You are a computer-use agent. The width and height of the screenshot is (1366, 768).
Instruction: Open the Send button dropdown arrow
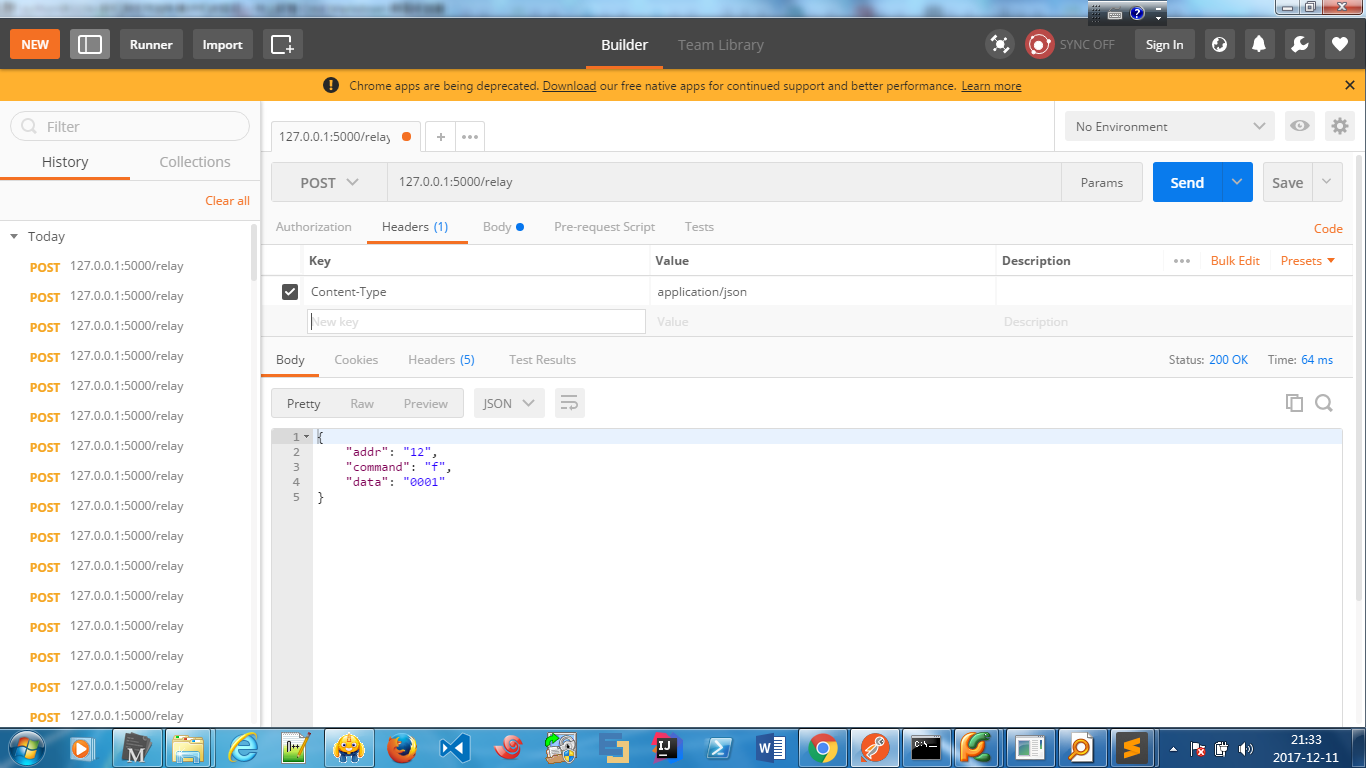(x=1237, y=182)
